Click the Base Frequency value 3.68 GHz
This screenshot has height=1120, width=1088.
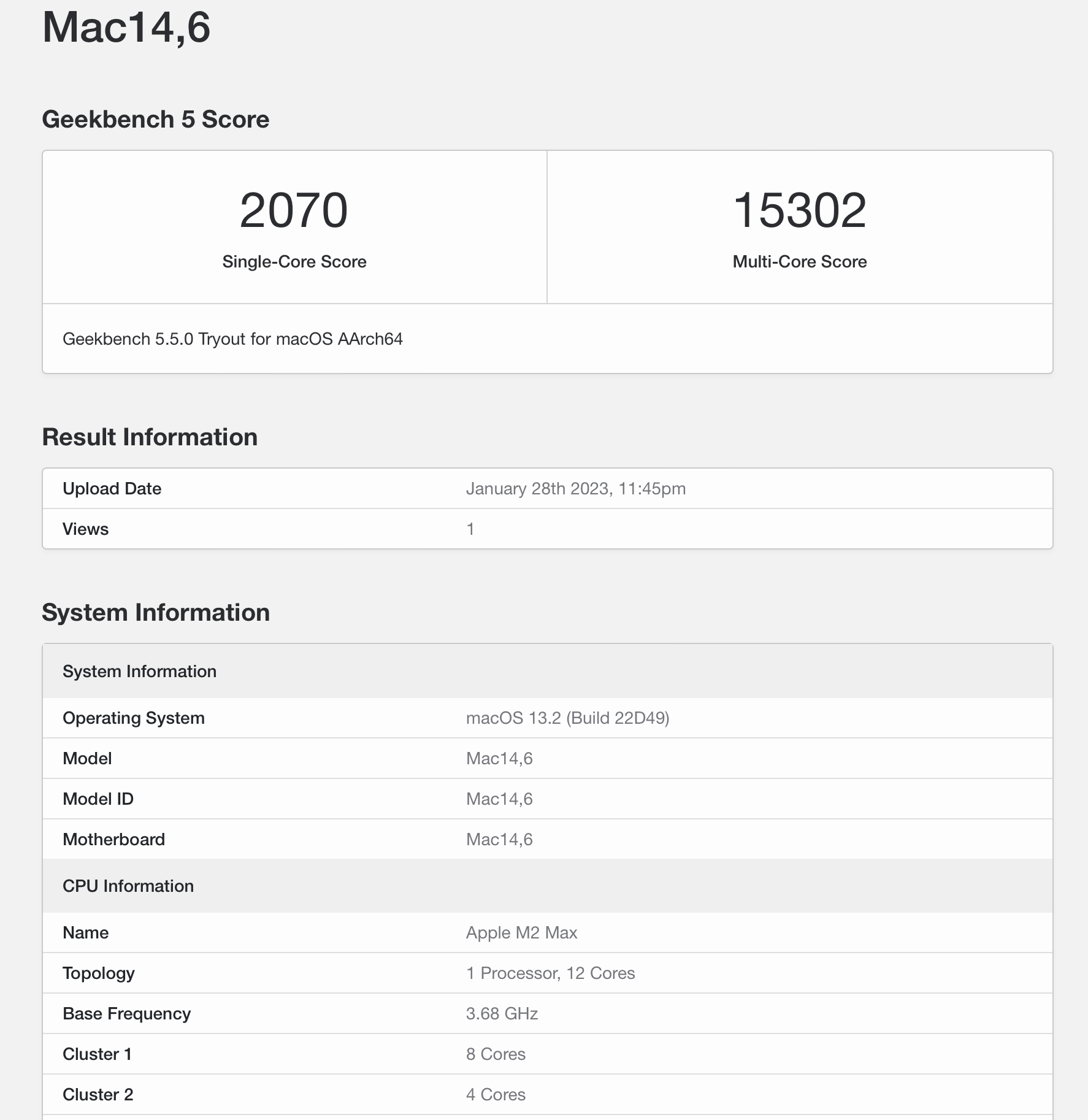[x=502, y=1013]
